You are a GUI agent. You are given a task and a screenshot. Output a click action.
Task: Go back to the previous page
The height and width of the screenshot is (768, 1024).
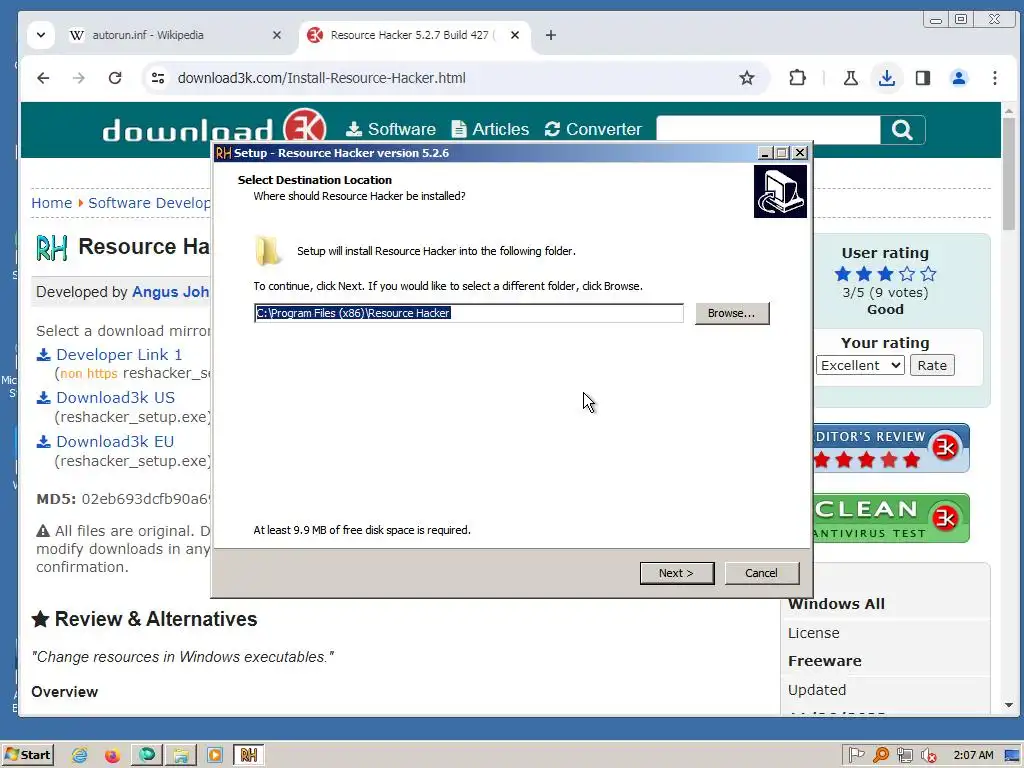43,78
